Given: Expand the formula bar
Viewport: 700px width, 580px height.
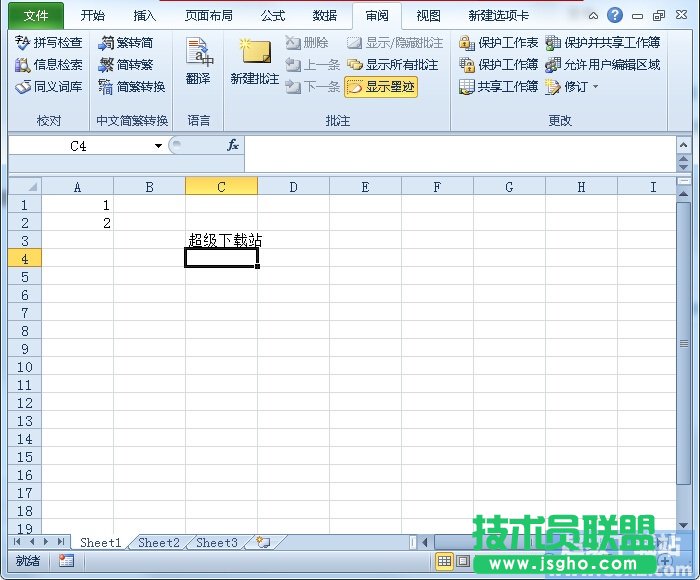Looking at the screenshot, I should pos(684,146).
